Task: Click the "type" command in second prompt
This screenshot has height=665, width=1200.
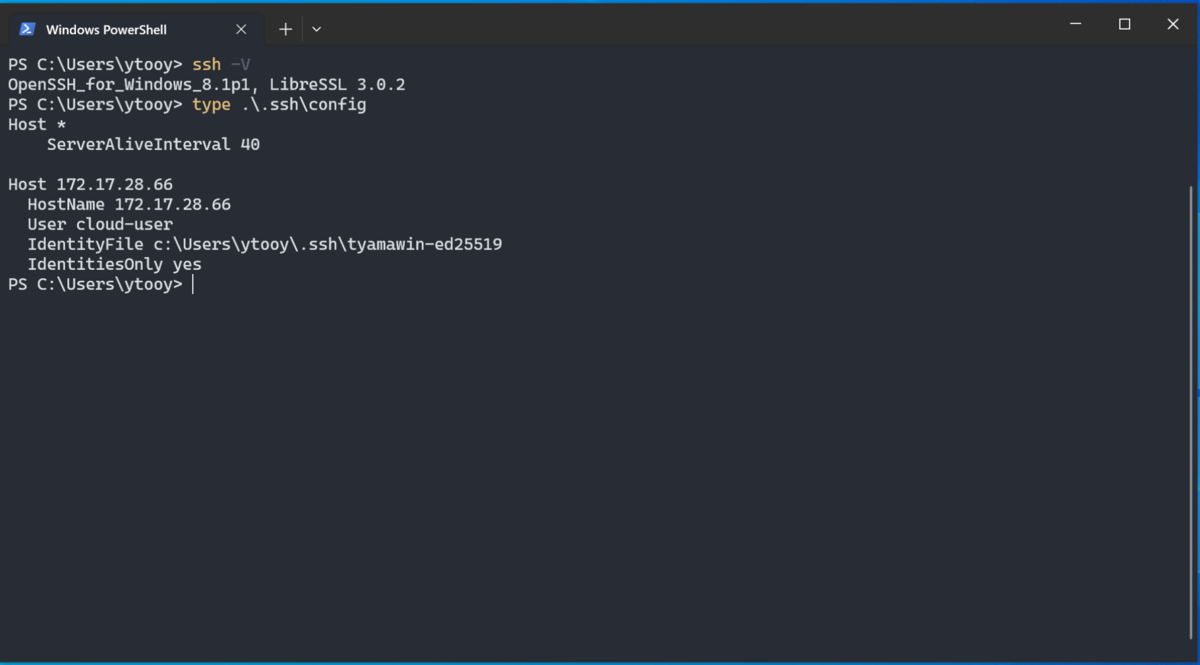Action: [211, 105]
